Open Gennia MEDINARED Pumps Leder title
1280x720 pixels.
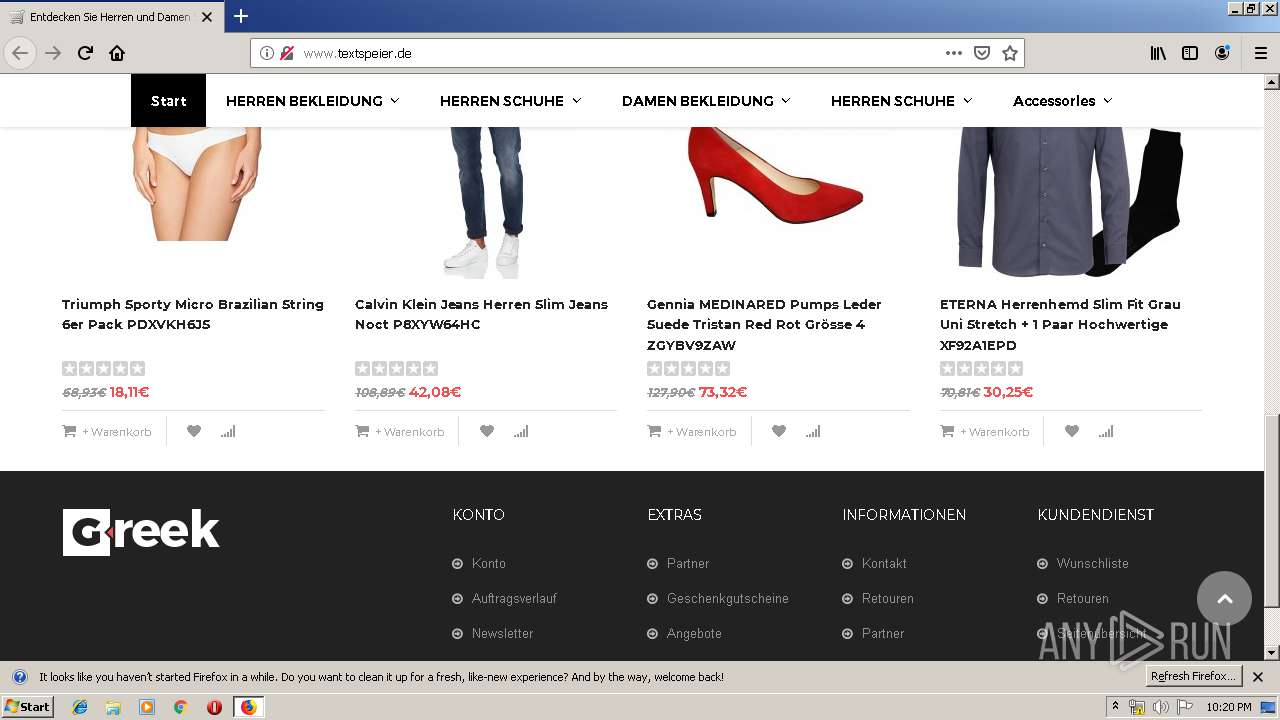[x=764, y=324]
